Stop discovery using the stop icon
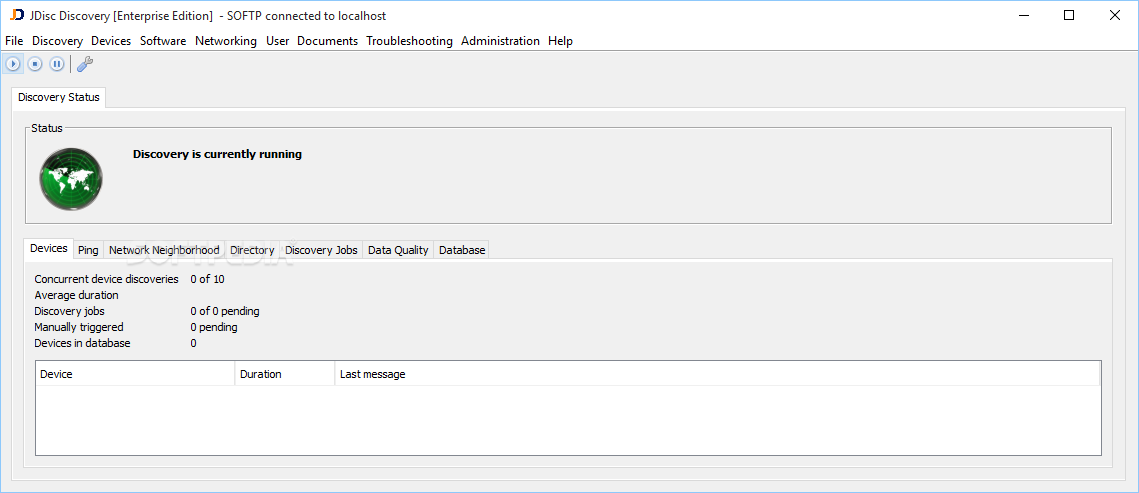 [35, 64]
